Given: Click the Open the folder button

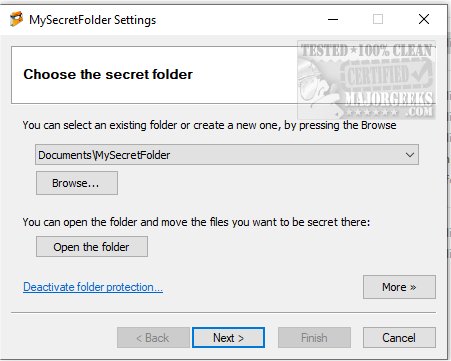Looking at the screenshot, I should pyautogui.click(x=92, y=247).
